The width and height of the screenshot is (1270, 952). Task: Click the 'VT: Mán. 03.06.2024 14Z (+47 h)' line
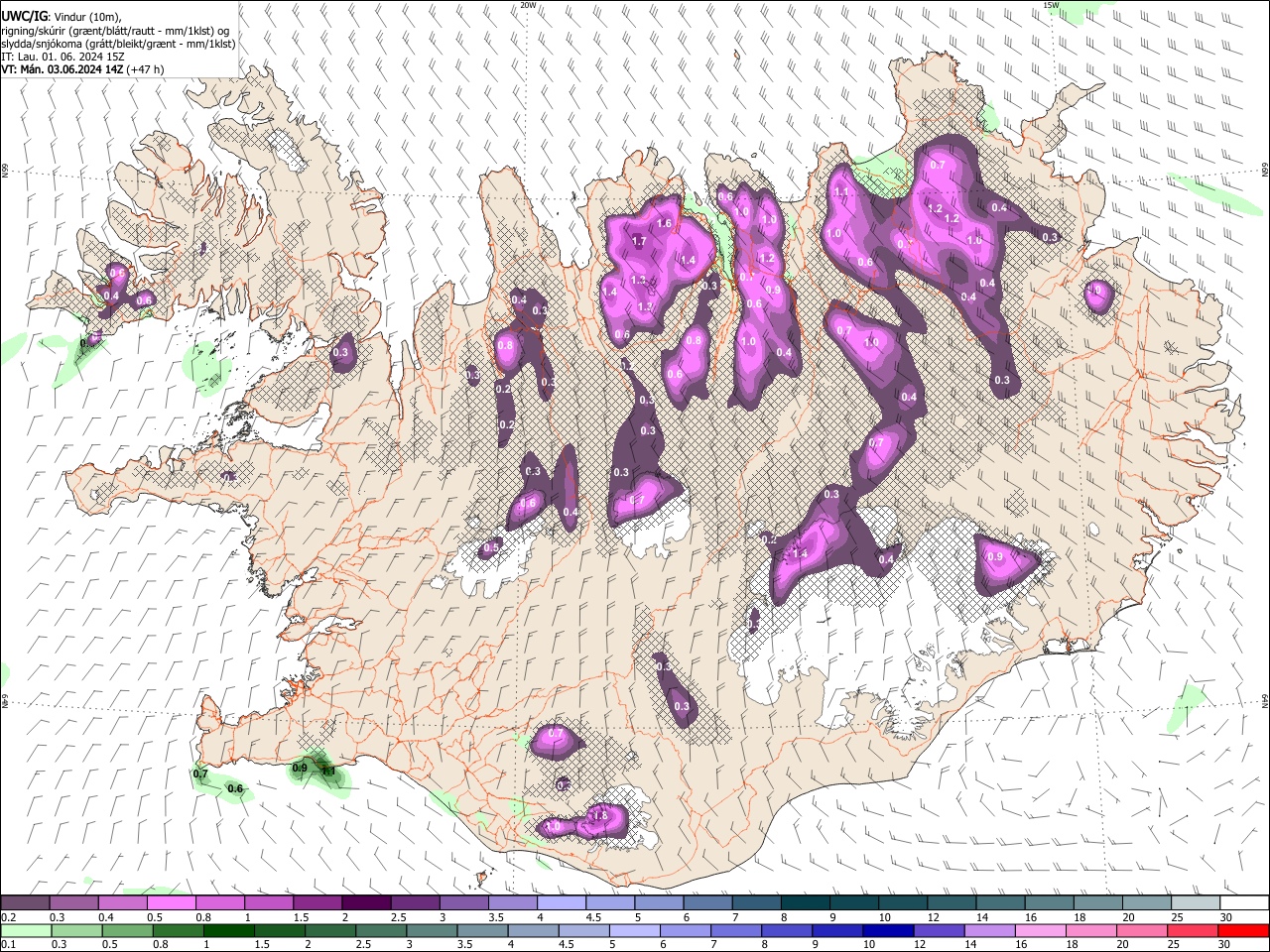pos(82,69)
